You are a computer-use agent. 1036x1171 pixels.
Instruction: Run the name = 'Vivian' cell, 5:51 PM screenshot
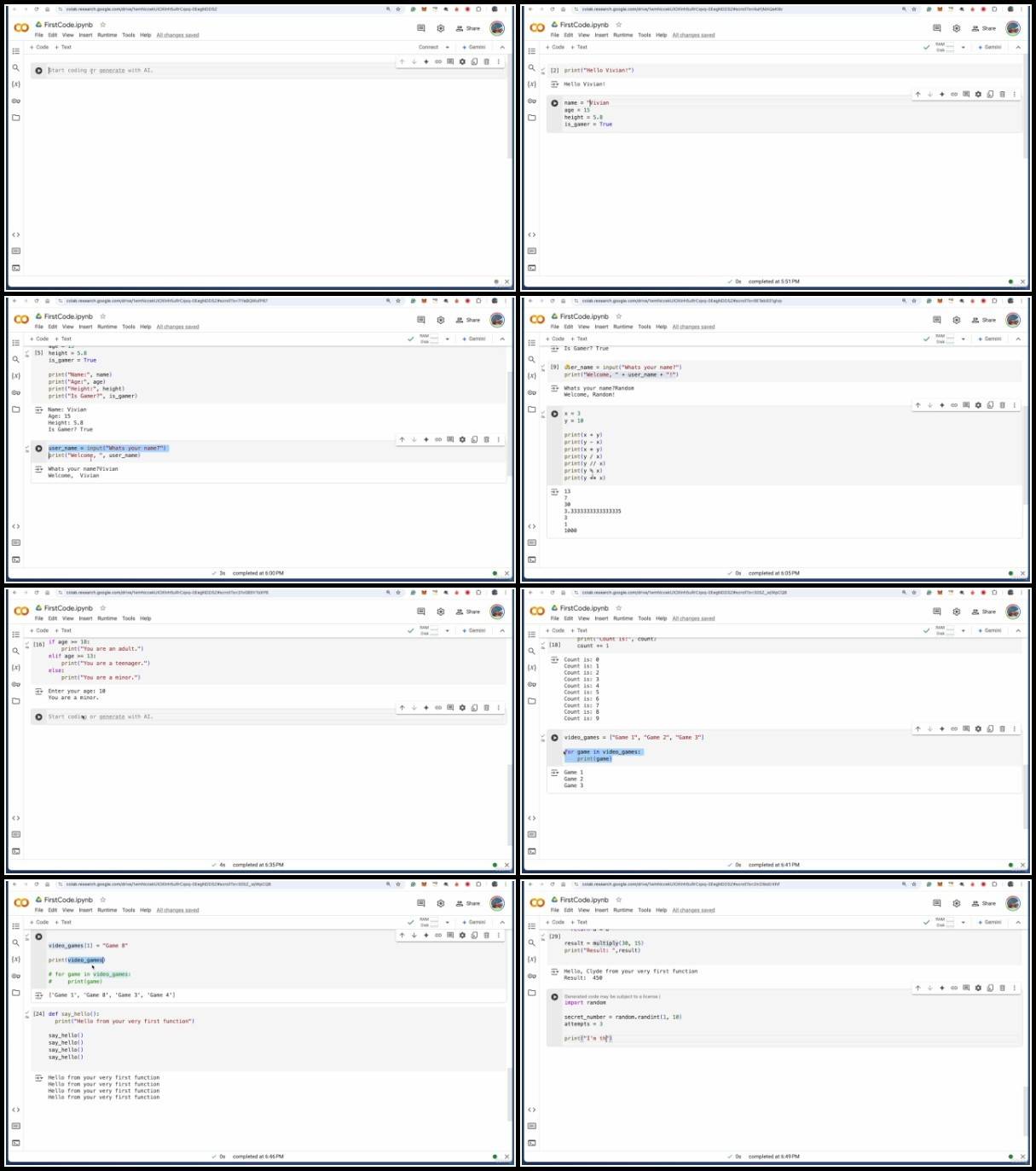coord(554,103)
